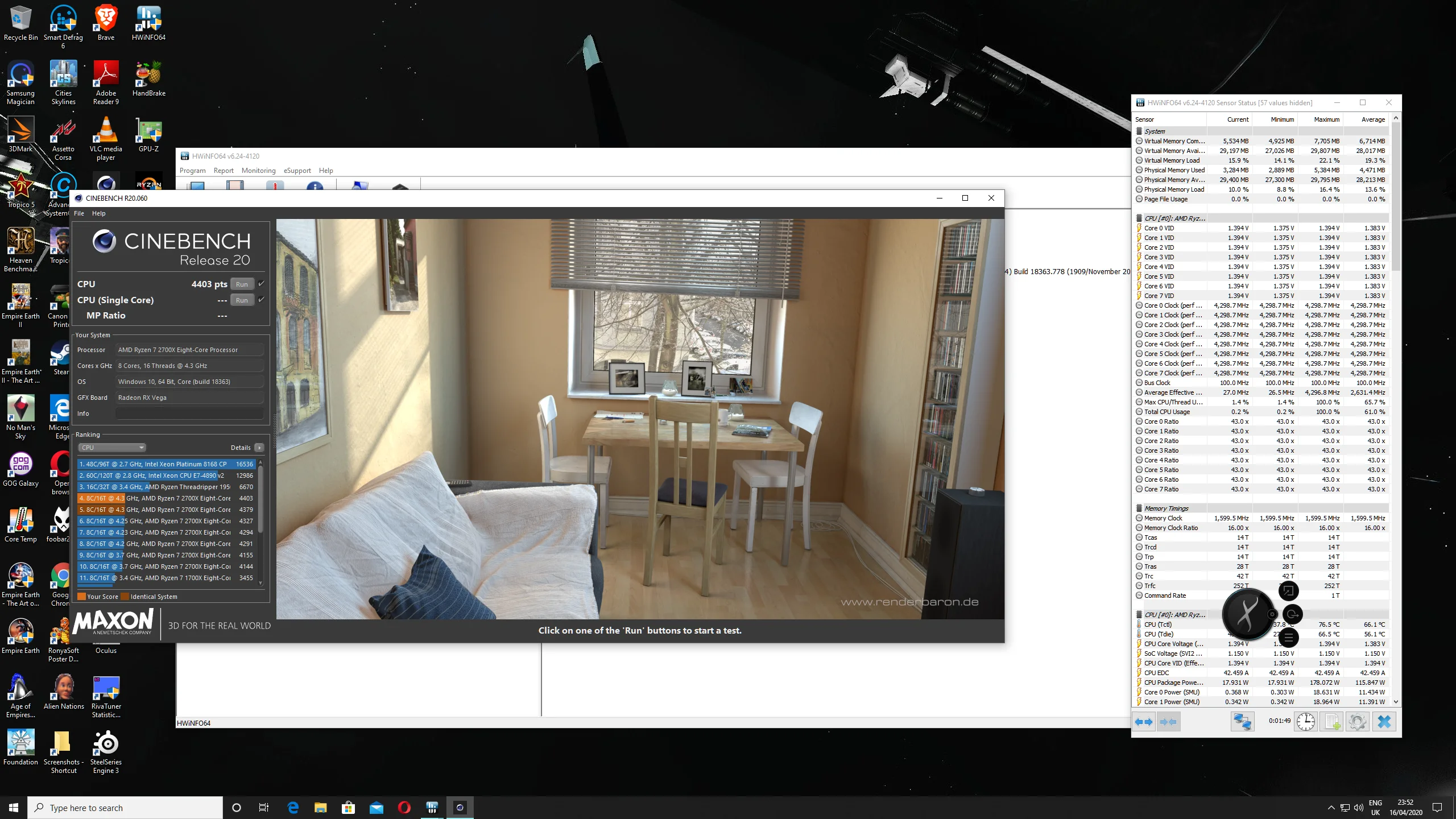This screenshot has width=1456, height=819.
Task: Open the CPU ranking dropdown in Cinebench
Action: coord(112,448)
